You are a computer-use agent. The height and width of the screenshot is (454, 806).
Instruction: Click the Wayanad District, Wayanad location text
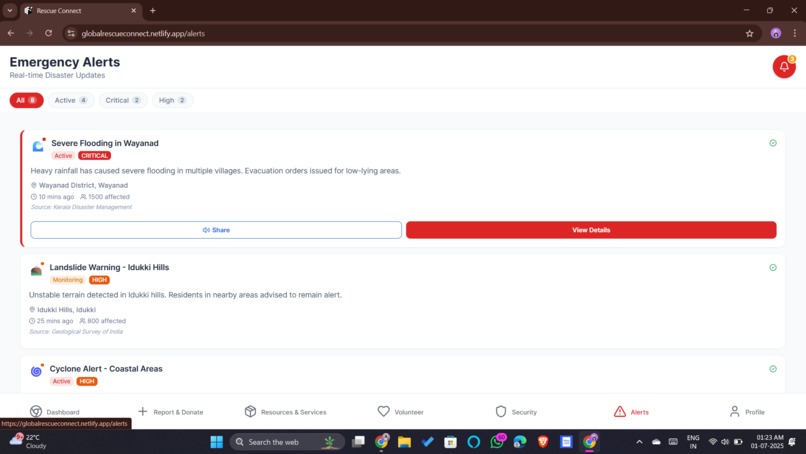(83, 185)
